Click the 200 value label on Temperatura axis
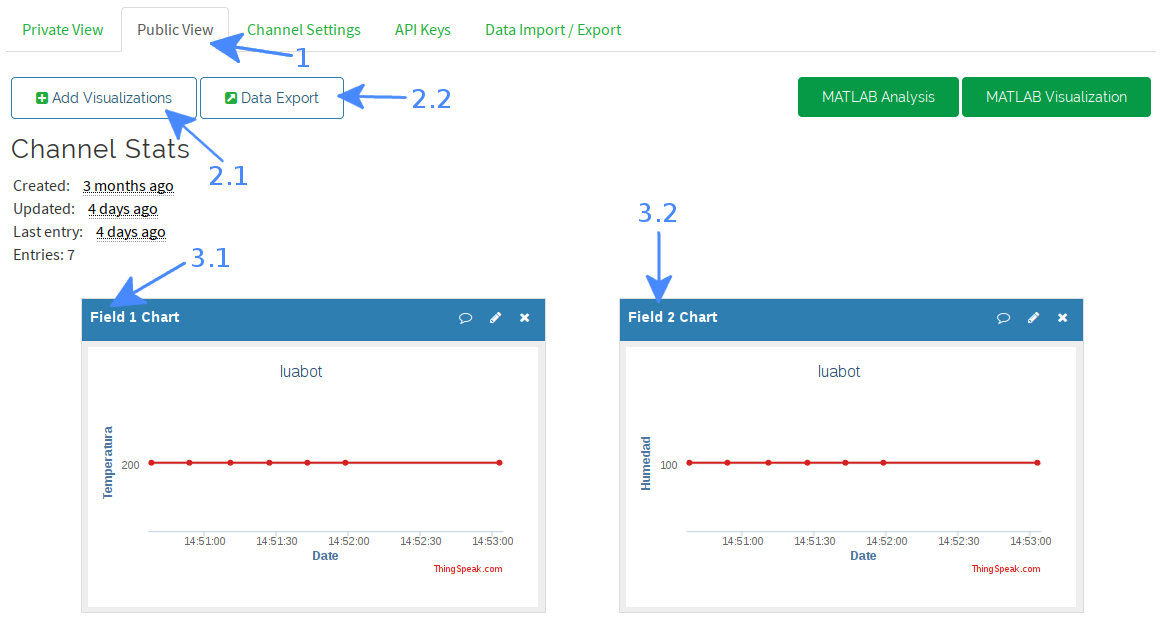Viewport: 1162px width, 618px height. tap(130, 465)
